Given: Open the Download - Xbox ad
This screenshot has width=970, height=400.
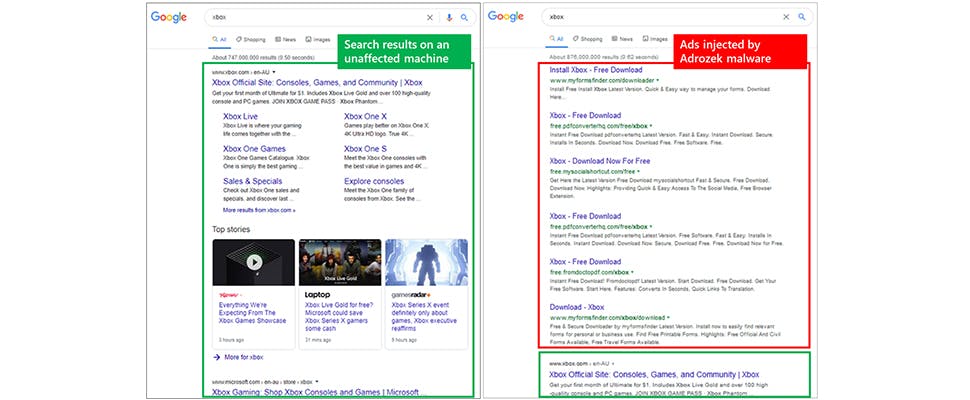Looking at the screenshot, I should [577, 307].
